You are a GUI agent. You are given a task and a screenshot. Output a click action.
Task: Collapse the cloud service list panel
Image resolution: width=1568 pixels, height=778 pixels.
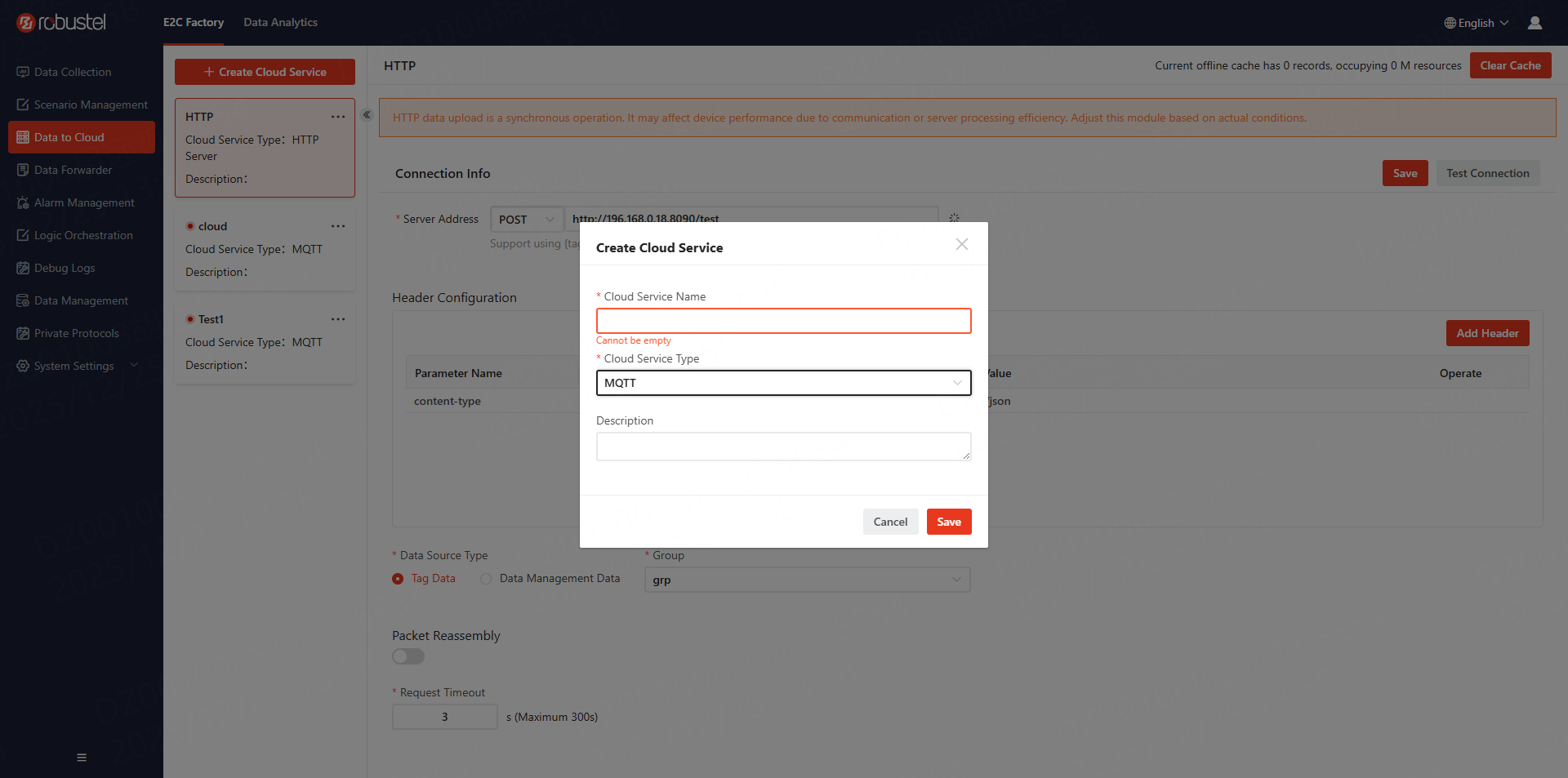click(367, 115)
